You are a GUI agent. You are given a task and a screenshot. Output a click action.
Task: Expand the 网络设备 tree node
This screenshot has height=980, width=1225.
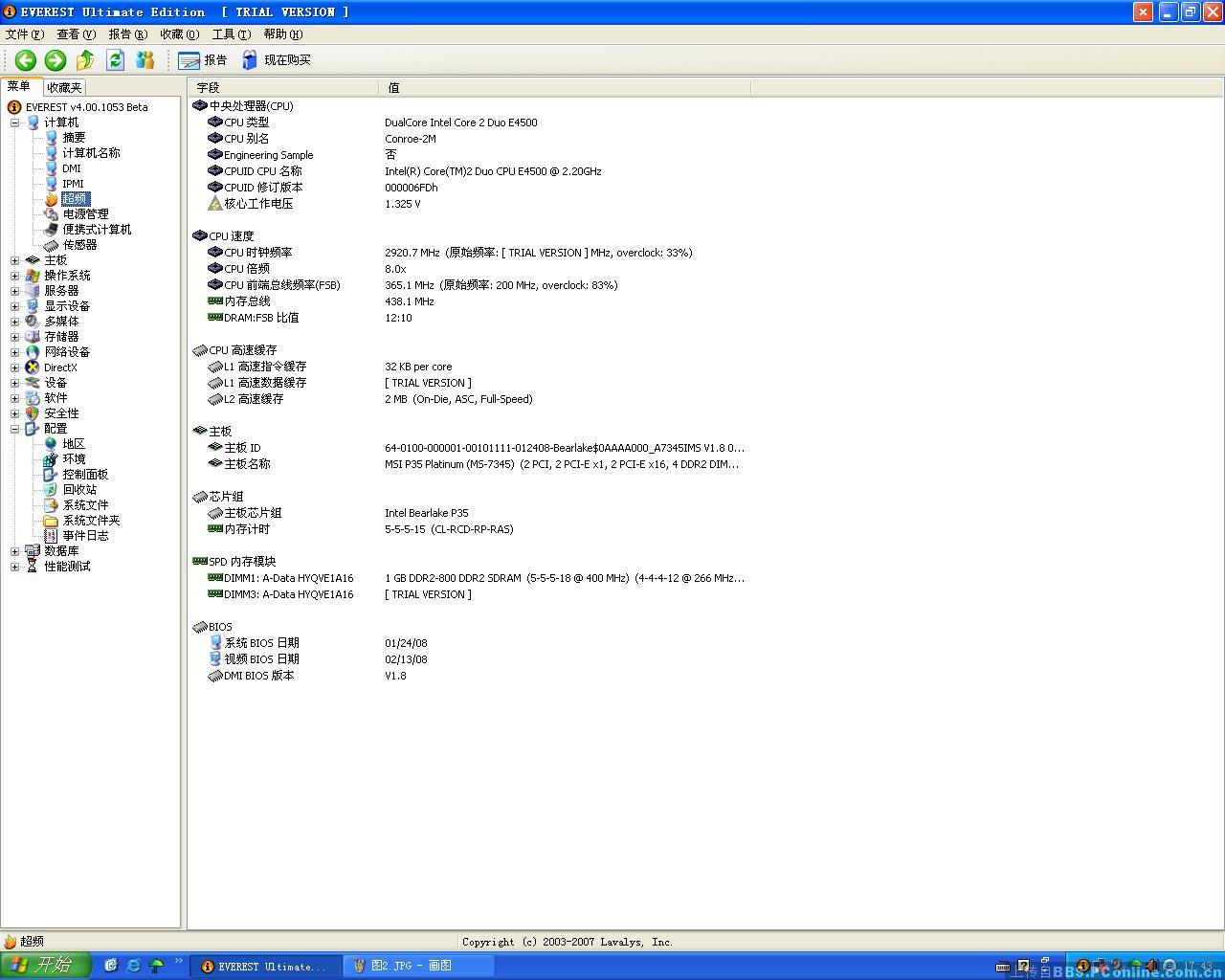click(14, 352)
